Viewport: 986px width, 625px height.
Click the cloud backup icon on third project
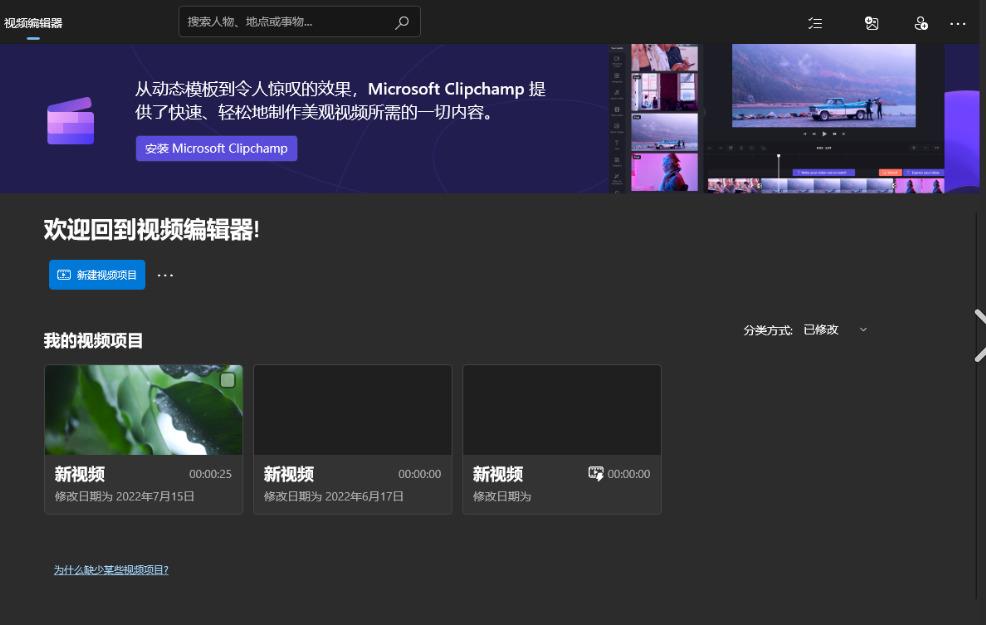pyautogui.click(x=596, y=474)
